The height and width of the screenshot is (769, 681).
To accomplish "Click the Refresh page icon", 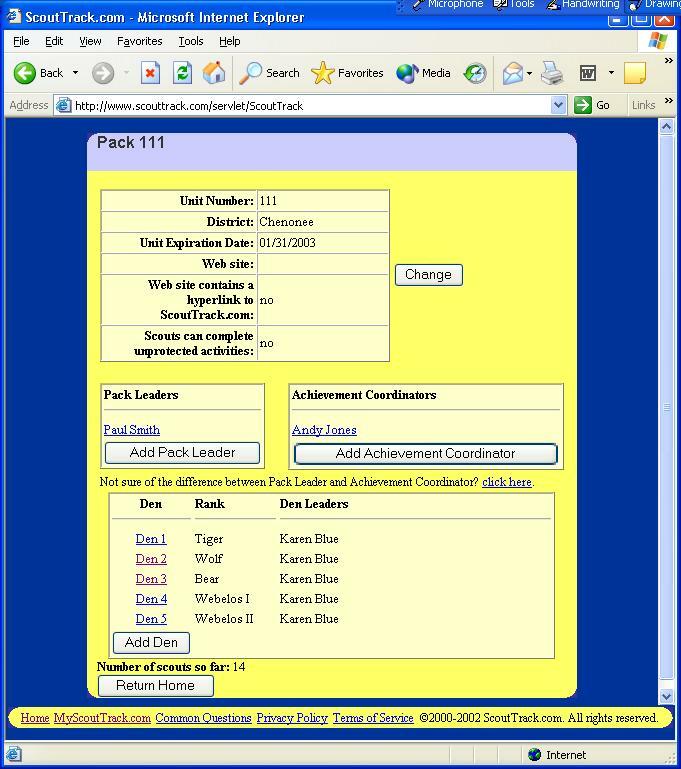I will (182, 73).
